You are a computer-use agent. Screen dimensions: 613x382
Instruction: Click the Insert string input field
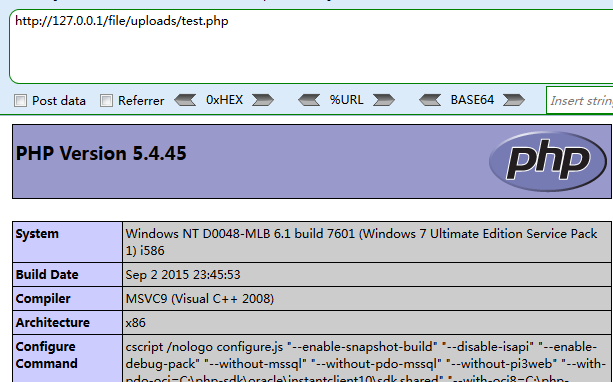click(x=580, y=100)
